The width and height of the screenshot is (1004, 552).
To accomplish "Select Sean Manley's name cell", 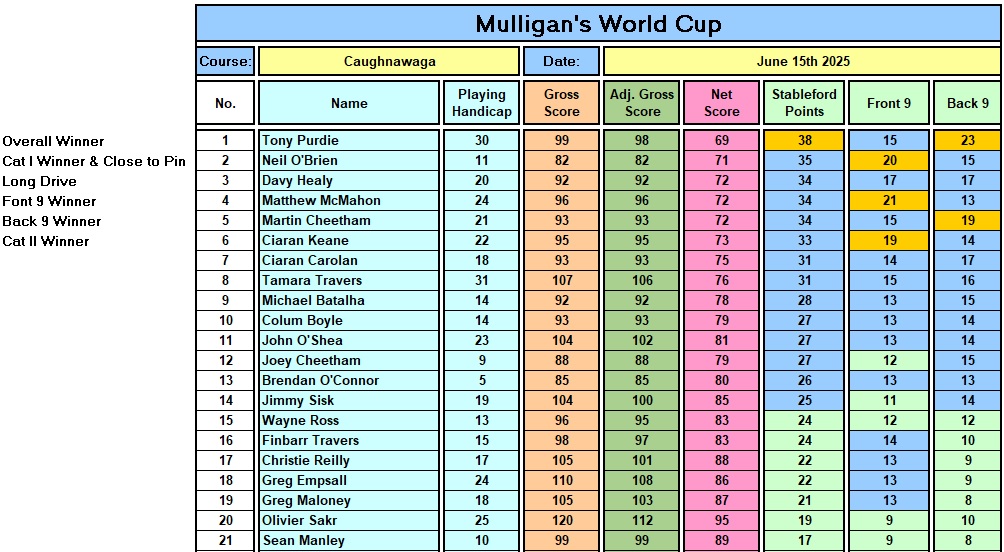I will pos(349,541).
